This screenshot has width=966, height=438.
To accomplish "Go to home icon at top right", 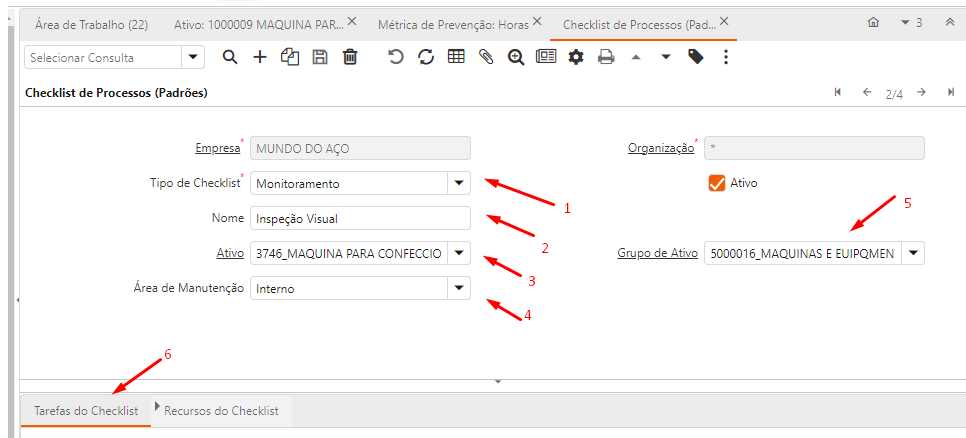I will coord(873,23).
